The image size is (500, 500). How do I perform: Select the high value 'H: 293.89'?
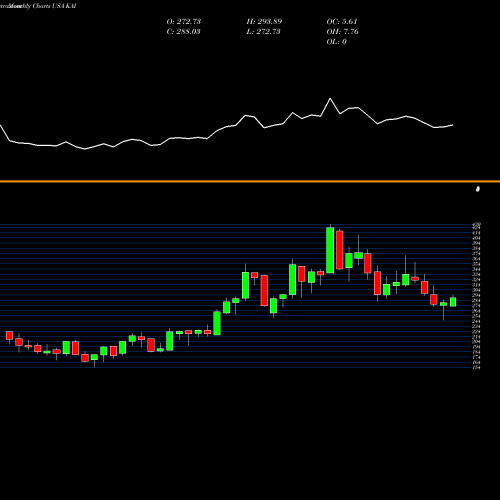click(x=264, y=21)
